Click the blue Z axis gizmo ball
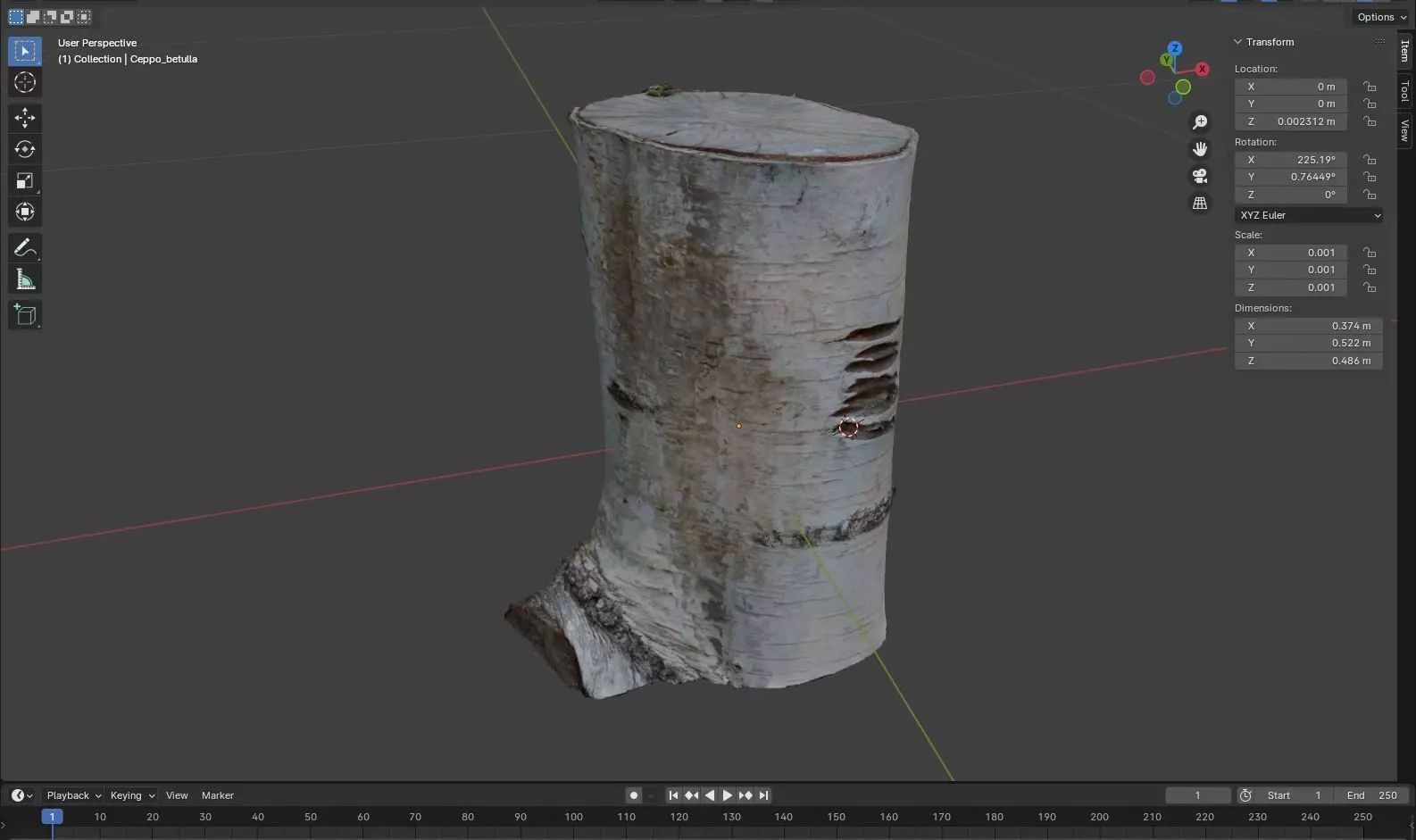 coord(1175,48)
